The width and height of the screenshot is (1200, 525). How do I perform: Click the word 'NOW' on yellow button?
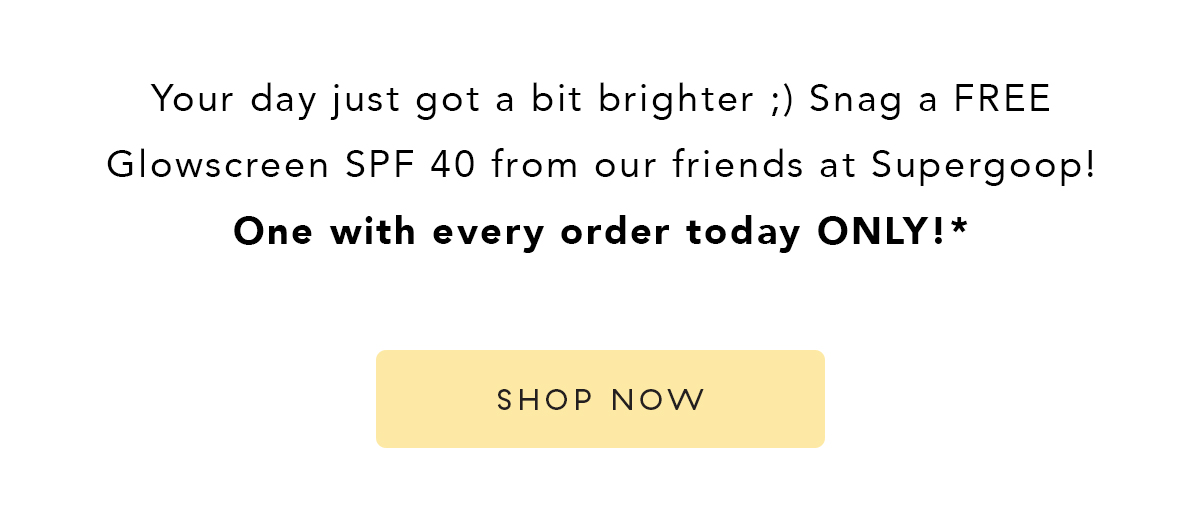coord(659,400)
